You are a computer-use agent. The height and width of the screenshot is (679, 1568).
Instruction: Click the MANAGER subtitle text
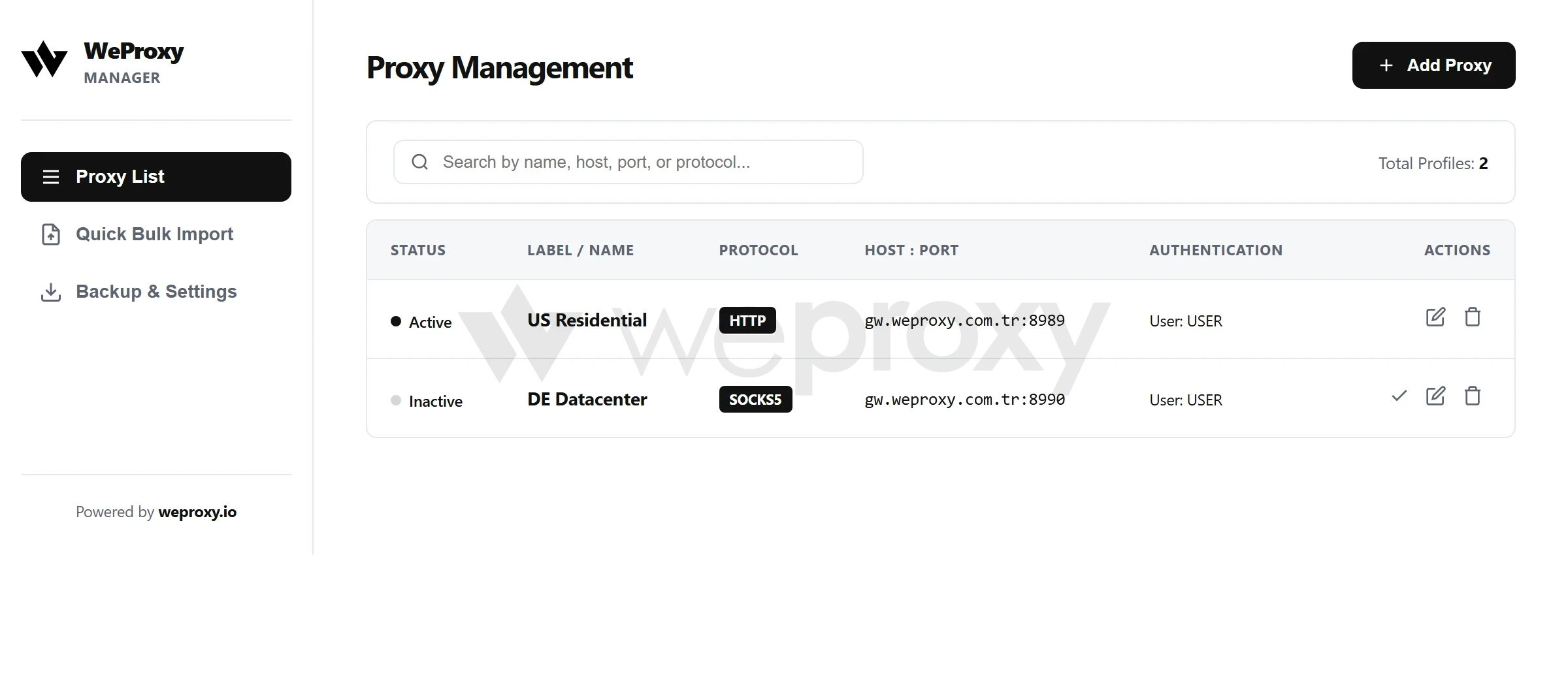[122, 78]
